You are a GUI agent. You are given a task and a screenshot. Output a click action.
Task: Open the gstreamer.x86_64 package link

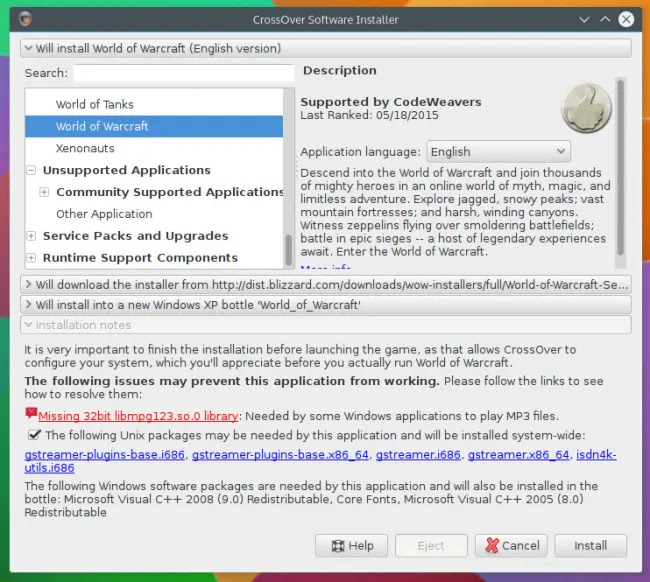(x=519, y=455)
